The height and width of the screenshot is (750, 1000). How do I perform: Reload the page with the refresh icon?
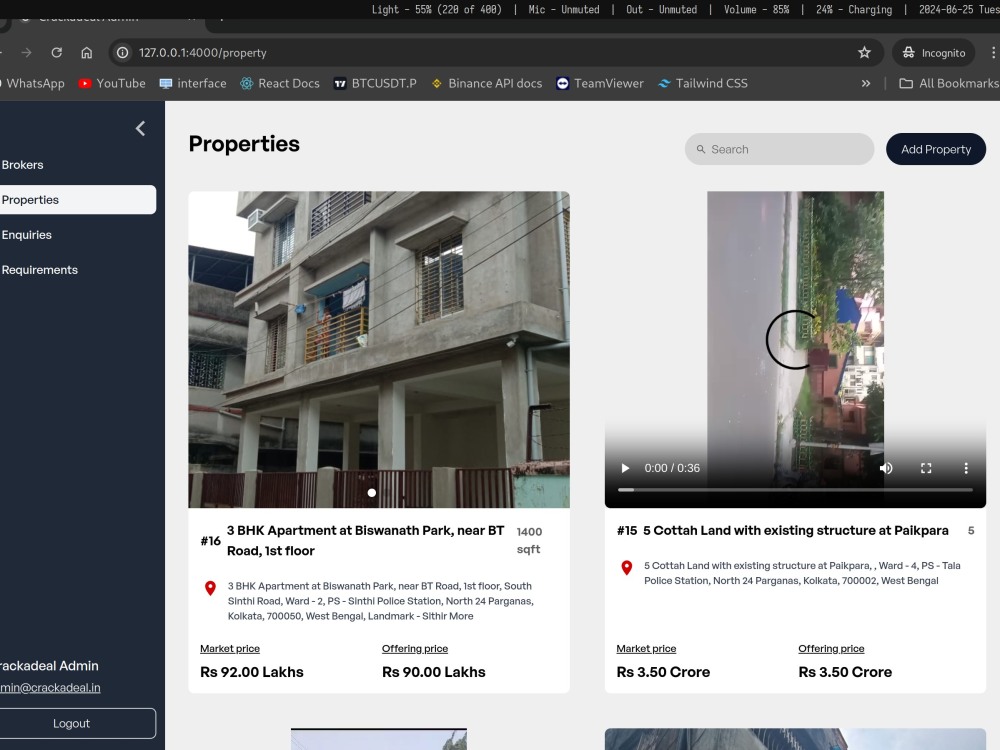(57, 52)
